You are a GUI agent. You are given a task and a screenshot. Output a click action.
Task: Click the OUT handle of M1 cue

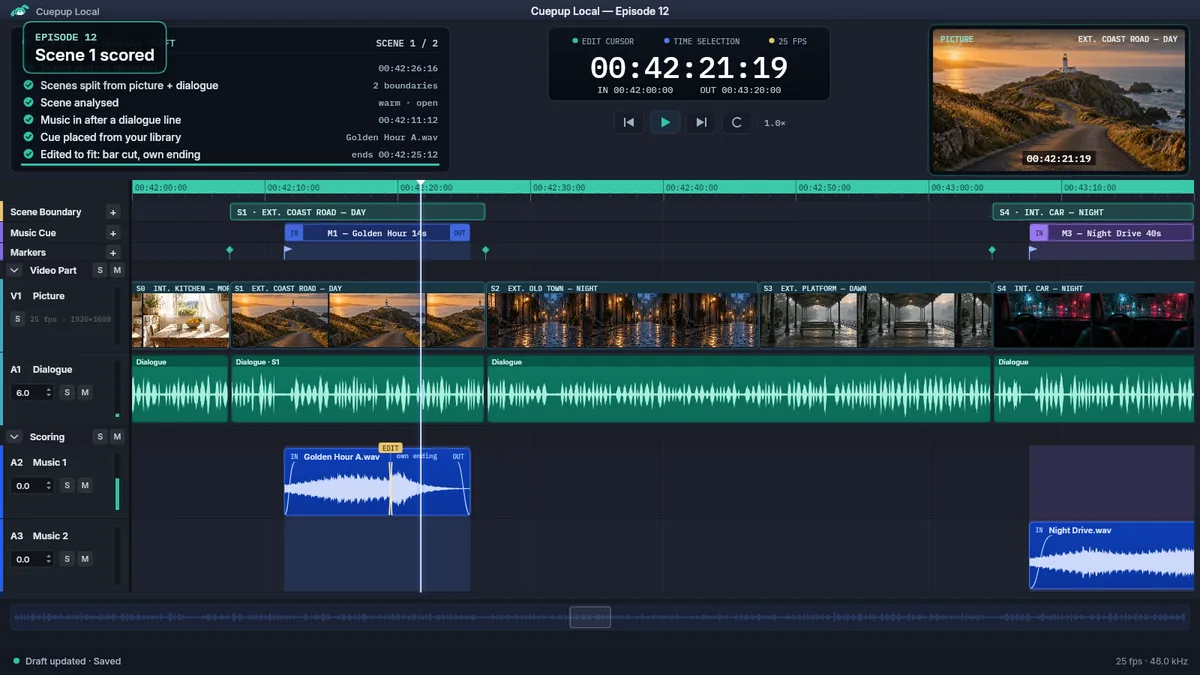tap(460, 233)
